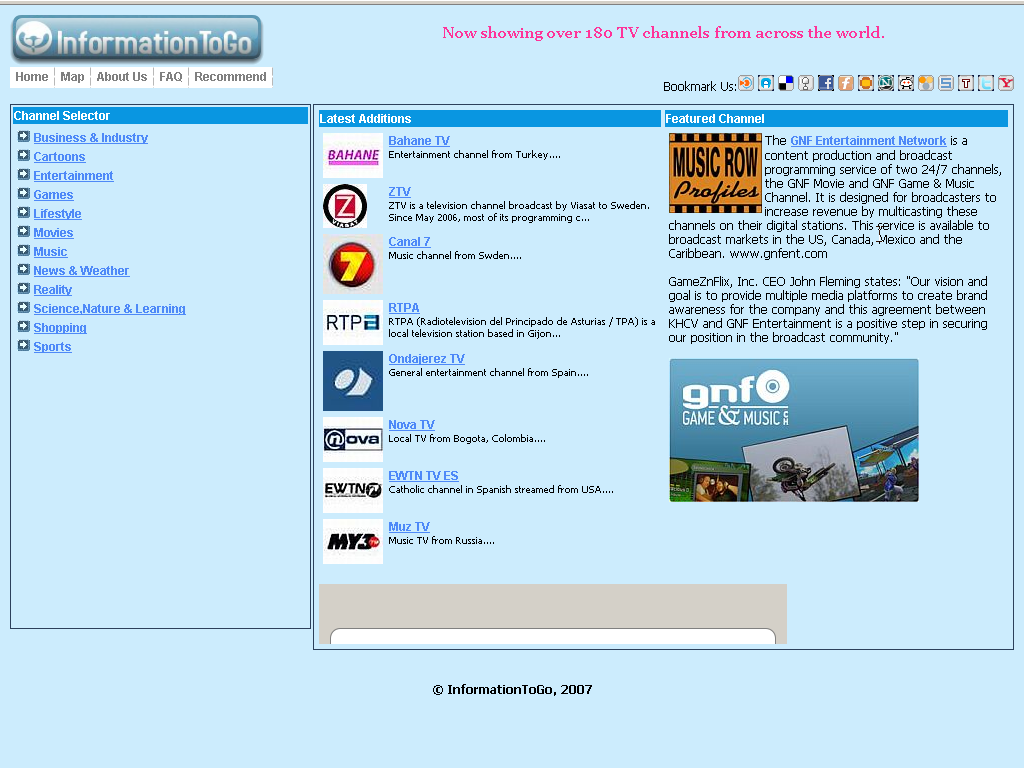Follow the RTPA title link

click(x=404, y=308)
